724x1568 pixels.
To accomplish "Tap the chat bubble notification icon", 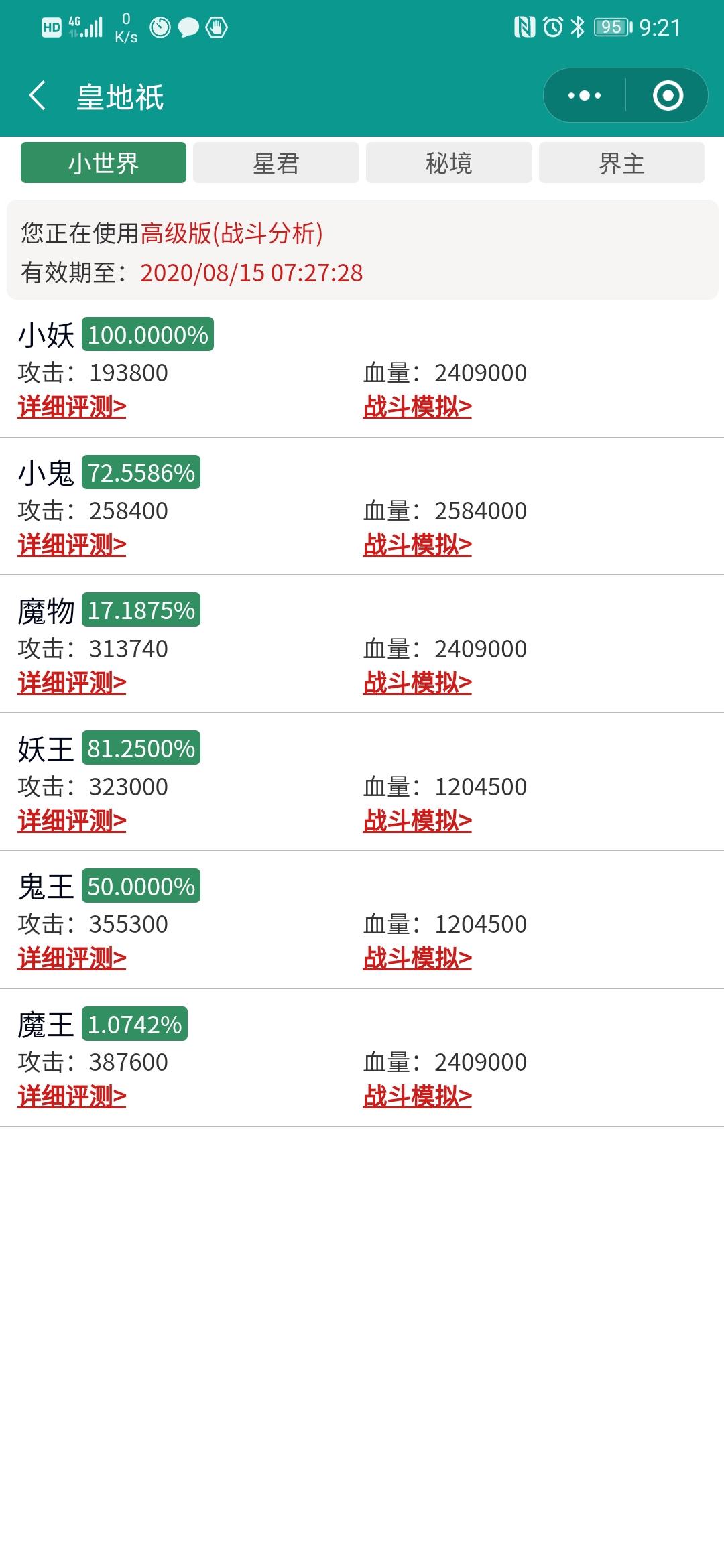I will pyautogui.click(x=188, y=27).
